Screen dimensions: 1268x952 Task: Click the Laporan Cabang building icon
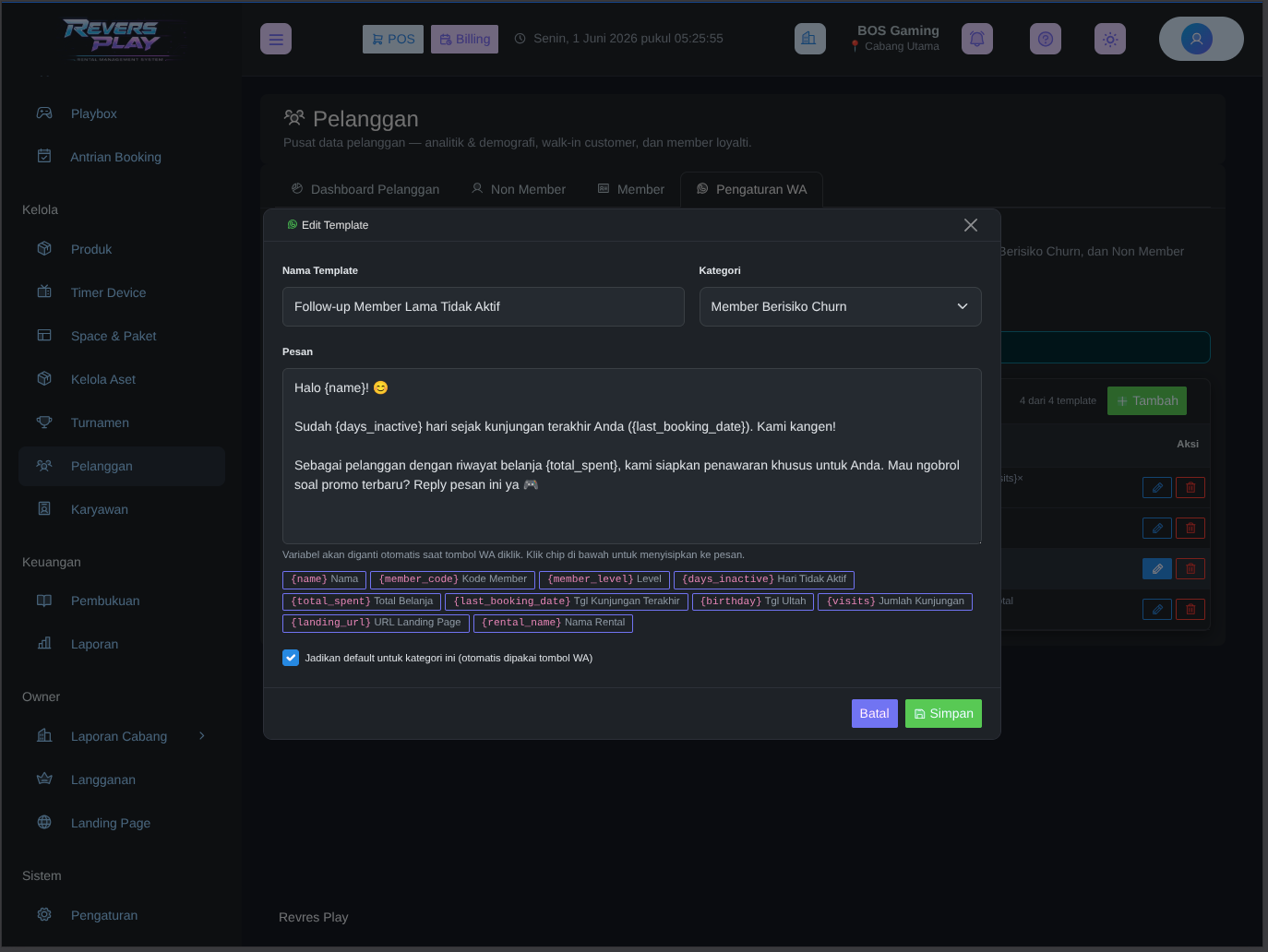coord(44,735)
